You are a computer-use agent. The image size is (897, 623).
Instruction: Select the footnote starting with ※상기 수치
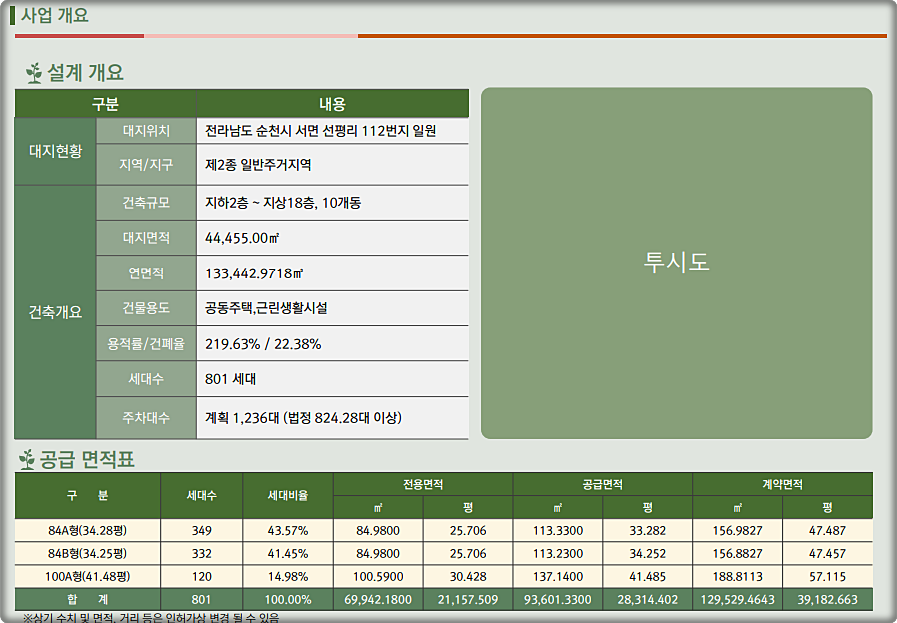pyautogui.click(x=151, y=618)
